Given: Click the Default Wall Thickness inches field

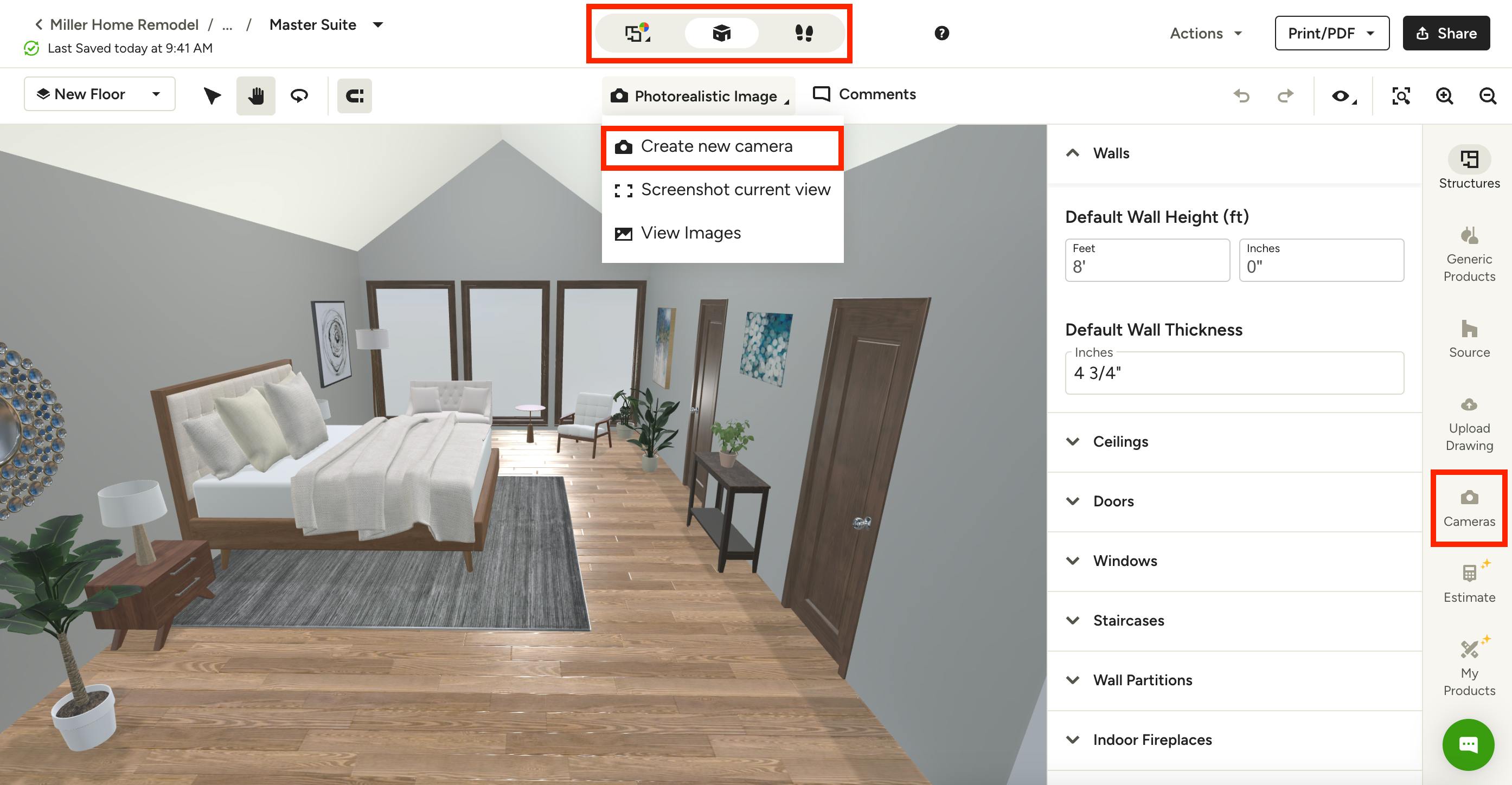Looking at the screenshot, I should point(1234,373).
